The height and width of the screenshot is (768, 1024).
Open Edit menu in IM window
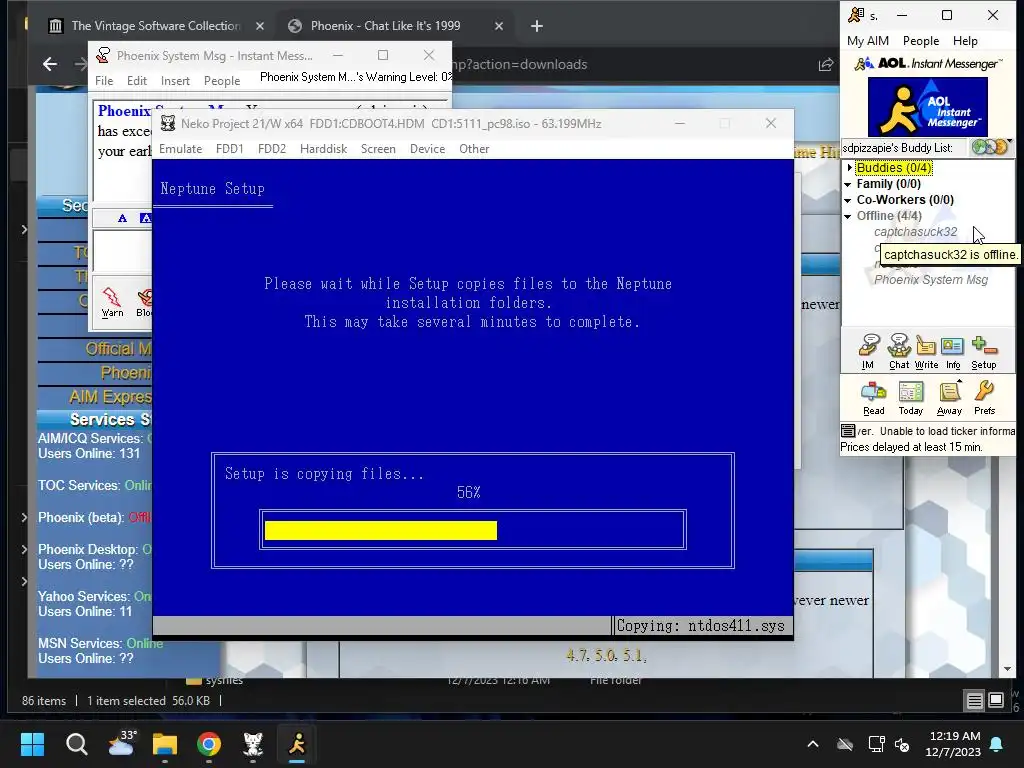[x=136, y=81]
